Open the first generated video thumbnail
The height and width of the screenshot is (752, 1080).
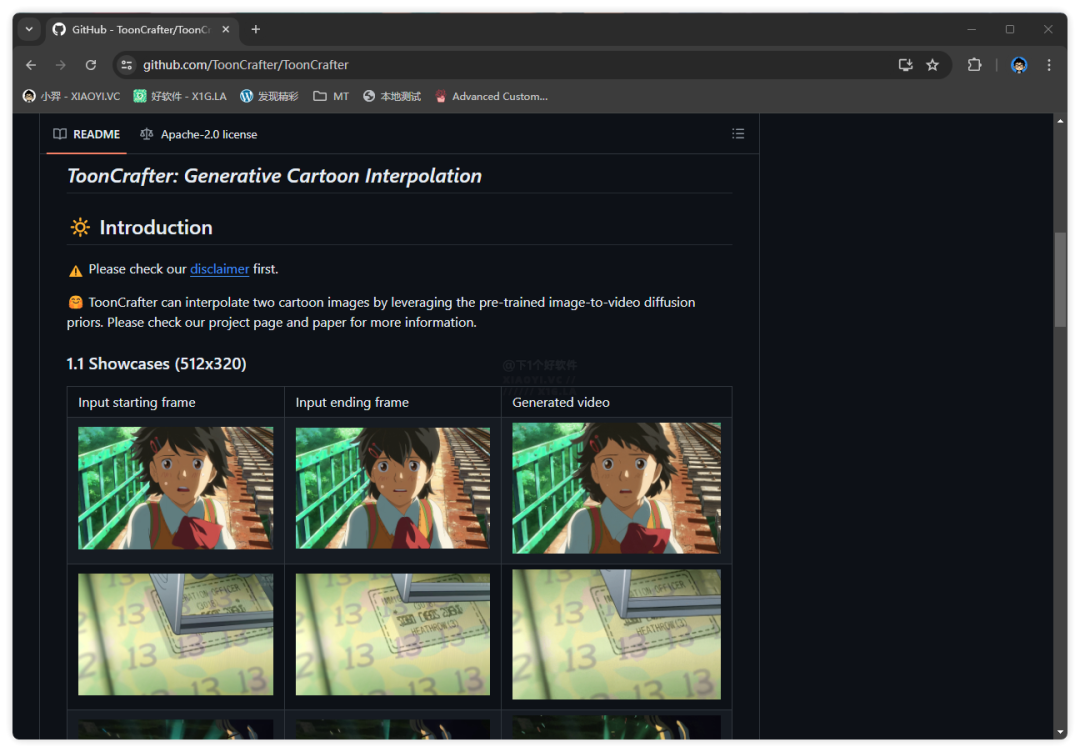tap(616, 488)
